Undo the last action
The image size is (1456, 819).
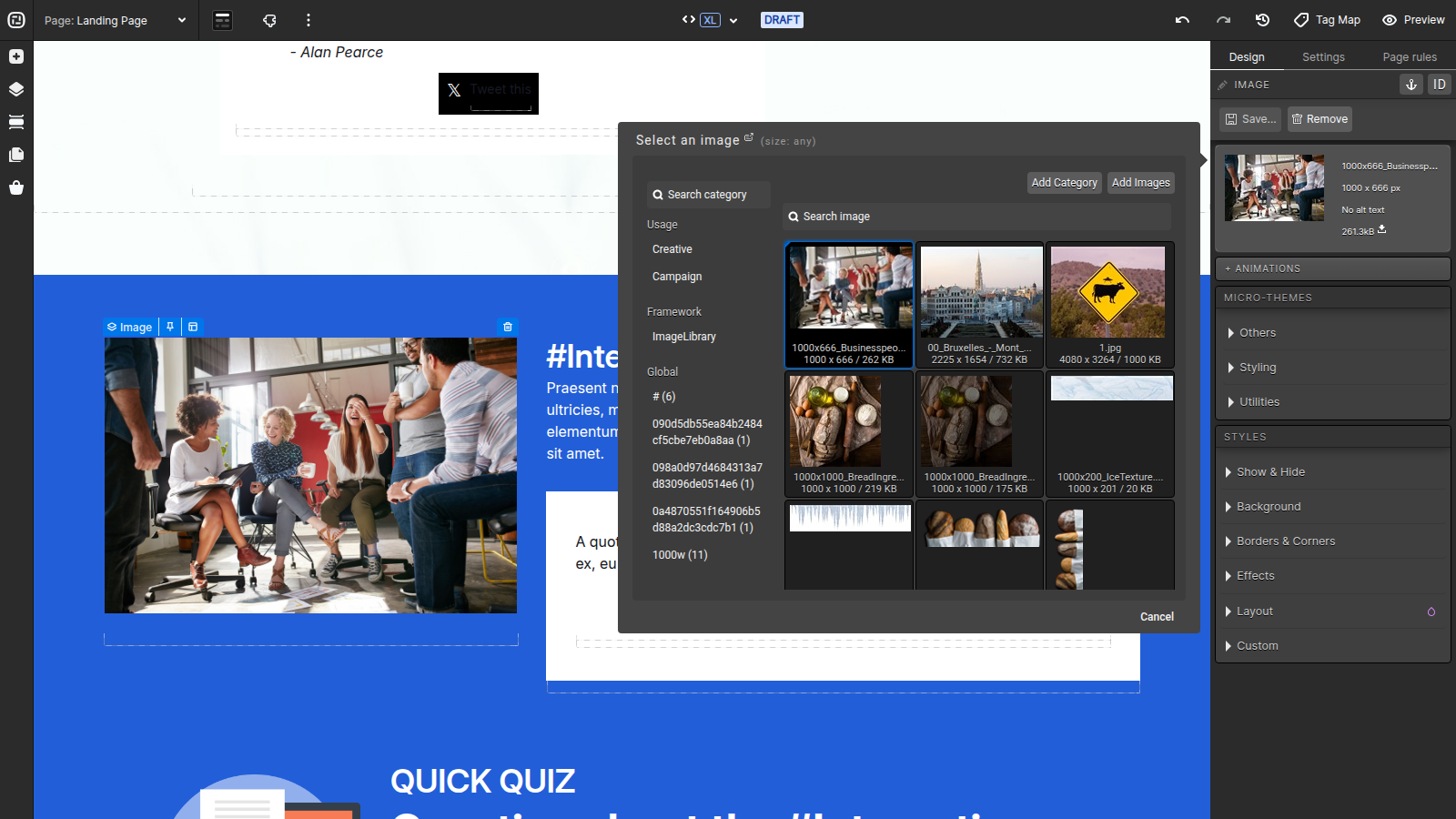coord(1182,20)
